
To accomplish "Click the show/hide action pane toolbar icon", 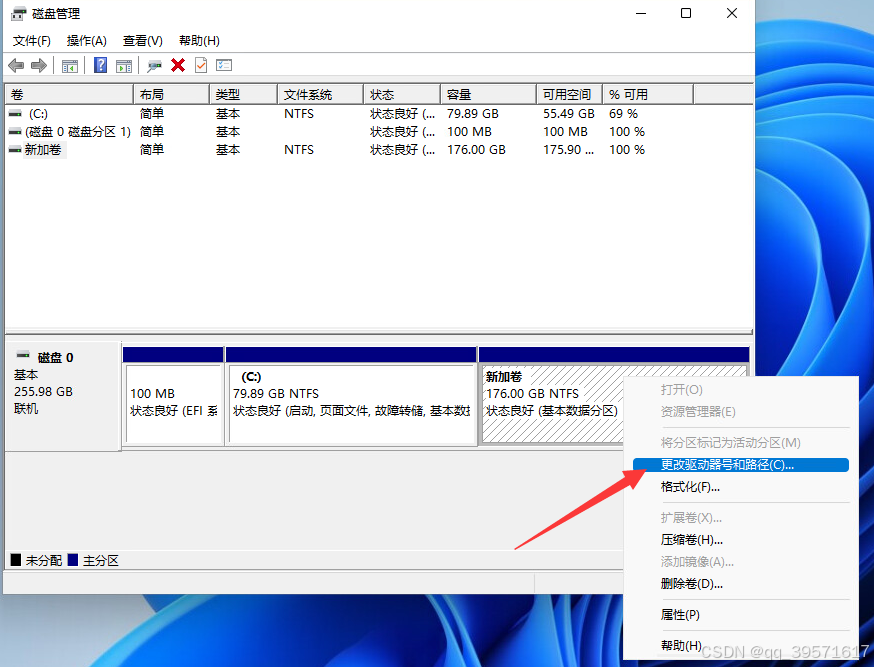I will (x=124, y=66).
